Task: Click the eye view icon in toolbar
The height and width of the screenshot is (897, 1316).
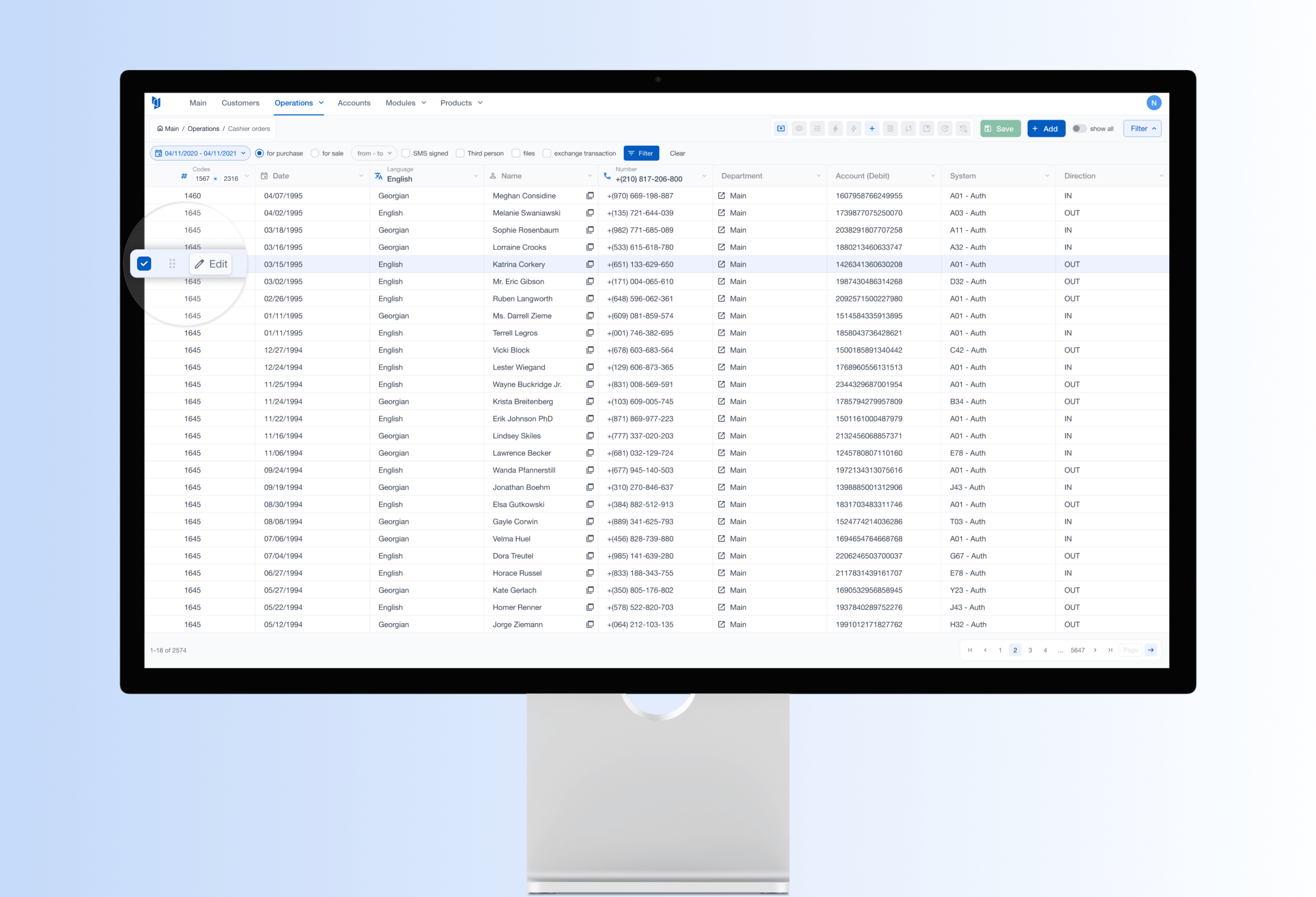Action: pyautogui.click(x=799, y=129)
